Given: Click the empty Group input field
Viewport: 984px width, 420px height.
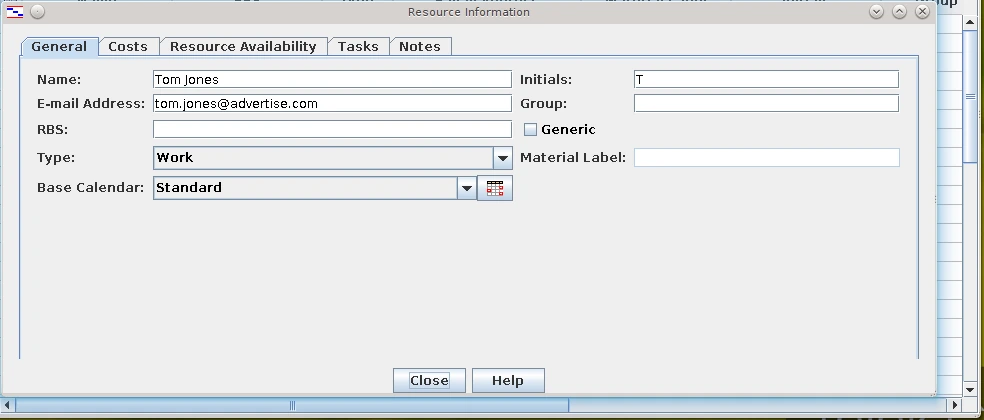Looking at the screenshot, I should (x=766, y=103).
